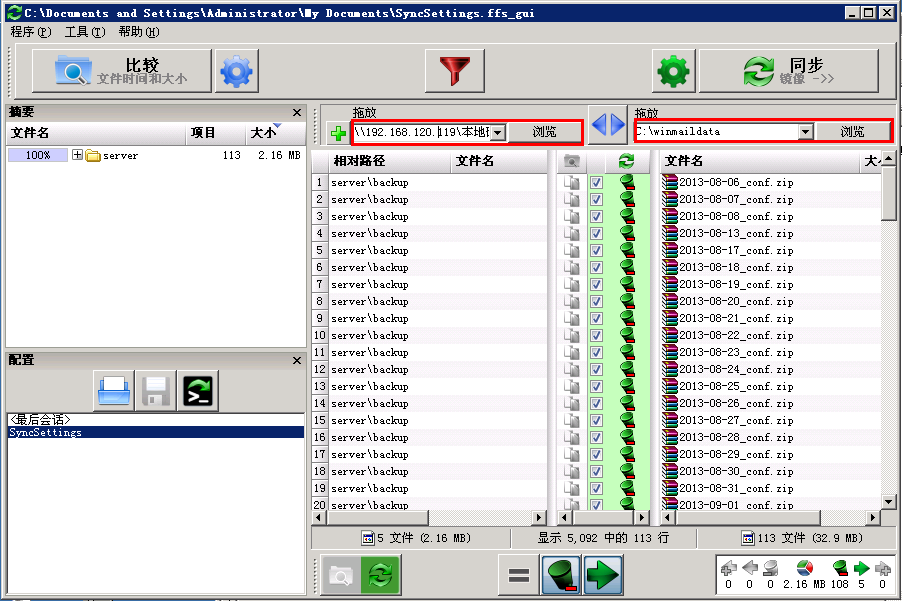The width and height of the screenshot is (902, 601).
Task: Toggle the equal files (=) view button
Action: 518,575
